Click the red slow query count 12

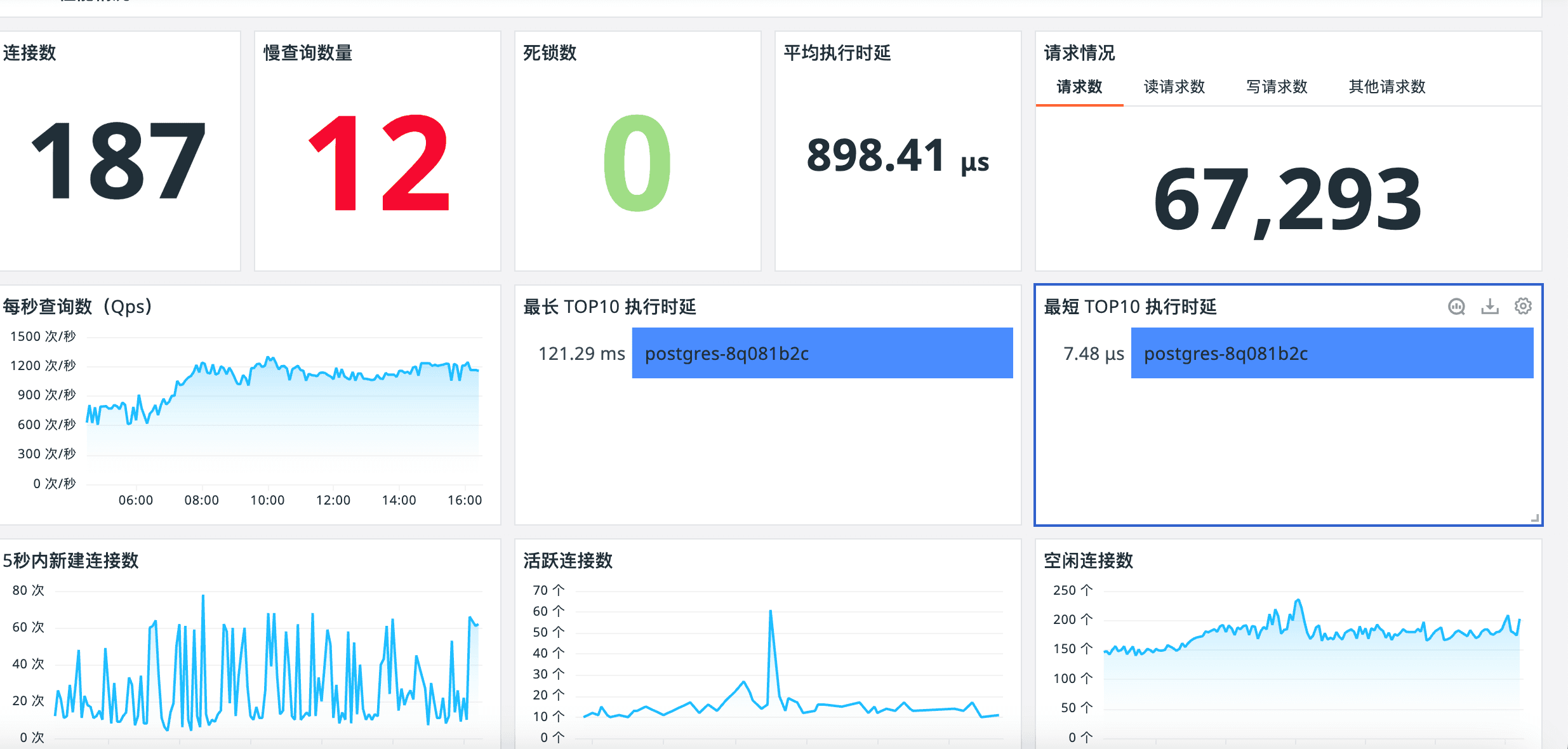379,162
